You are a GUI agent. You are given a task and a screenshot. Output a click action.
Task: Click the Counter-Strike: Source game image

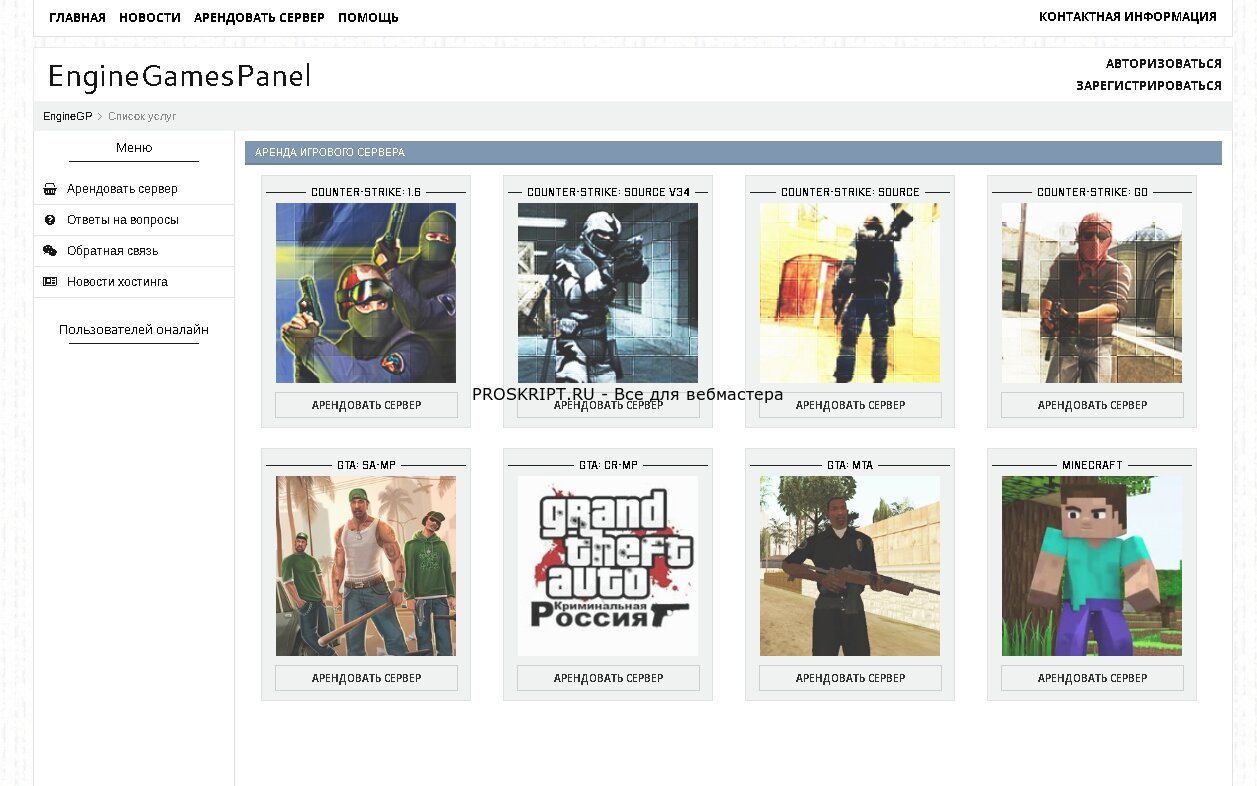(850, 293)
